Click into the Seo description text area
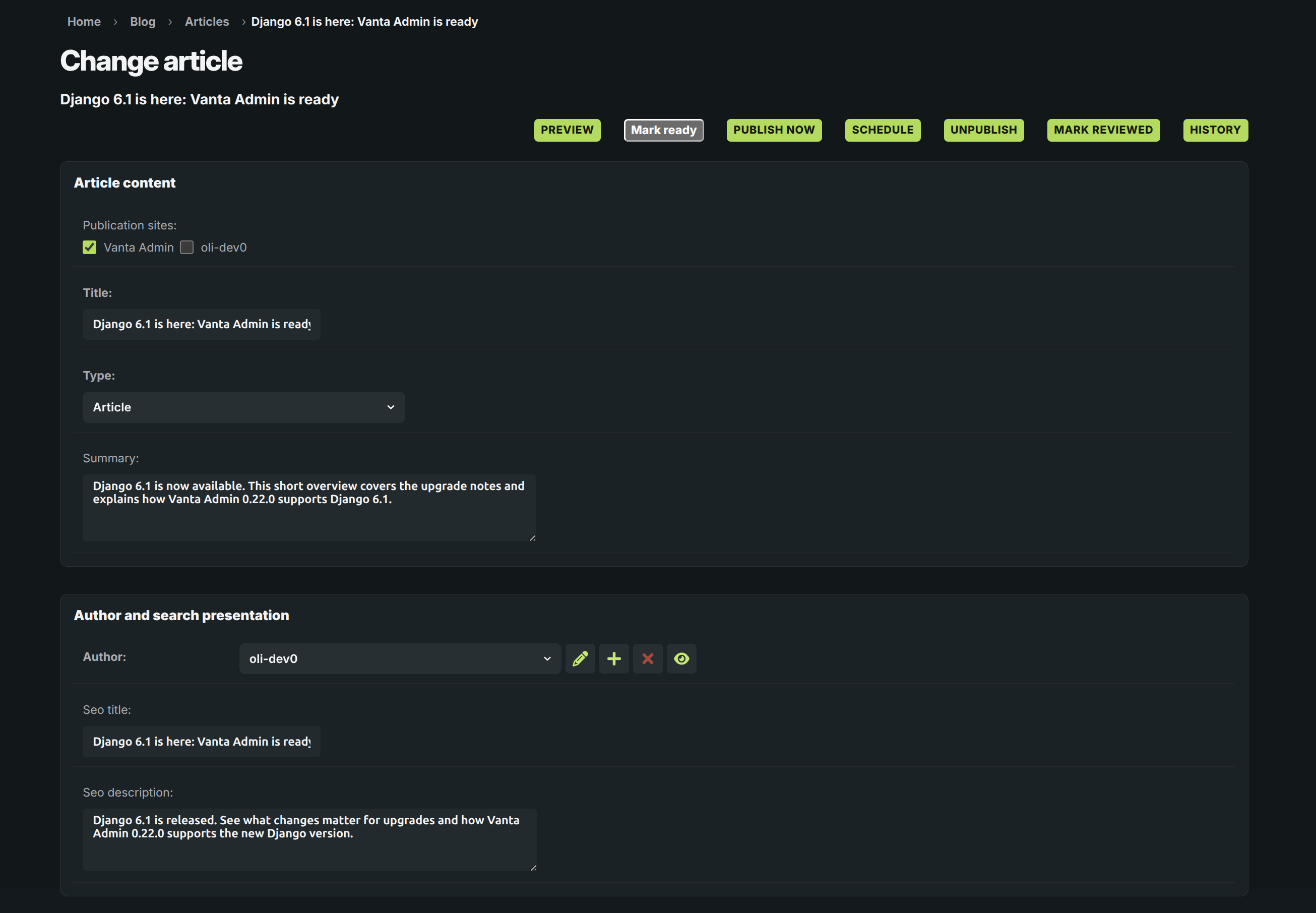Image resolution: width=1316 pixels, height=913 pixels. coord(309,840)
